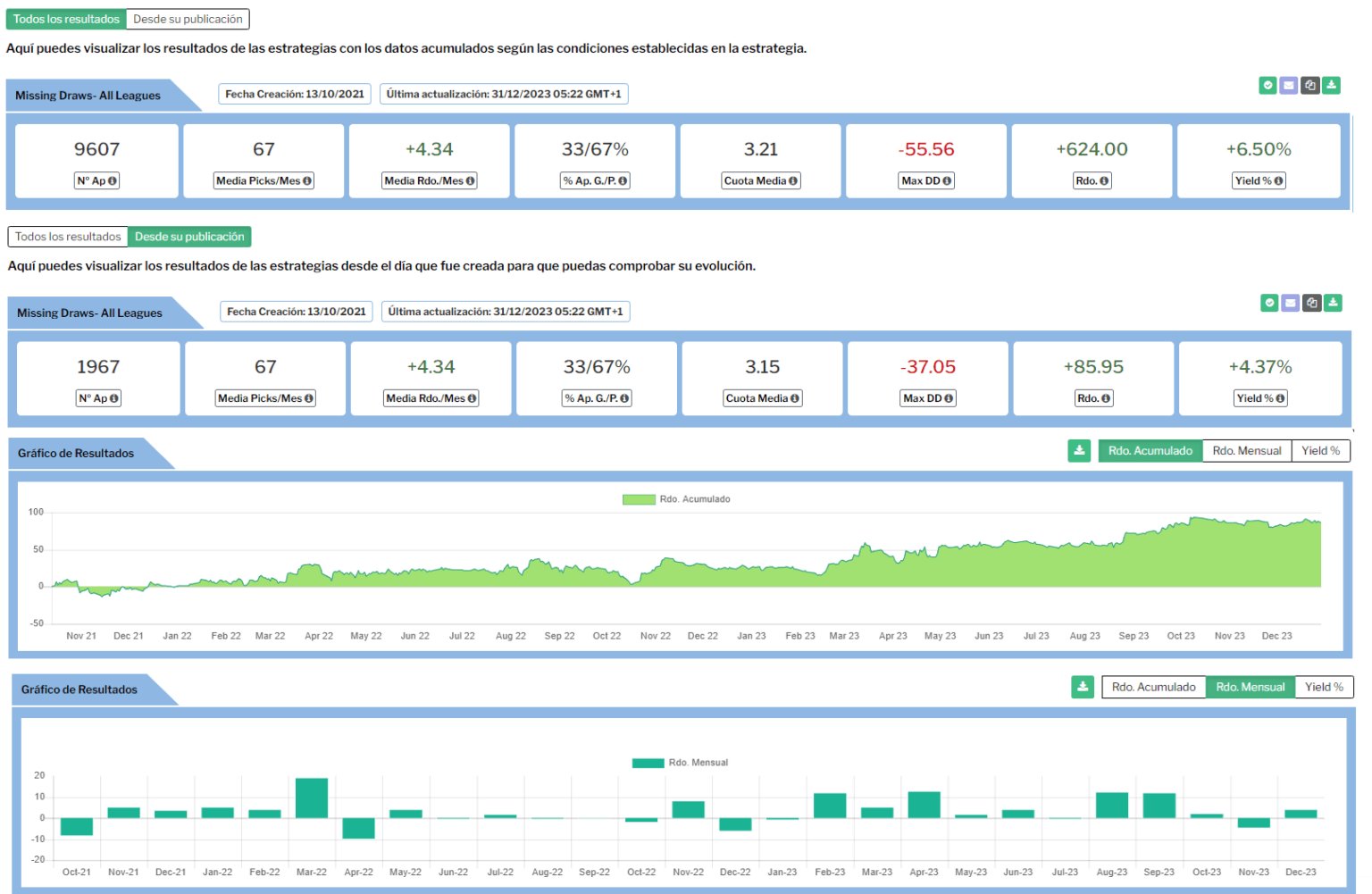Click download icon in top strategy header
This screenshot has width=1372, height=894.
(x=1331, y=86)
